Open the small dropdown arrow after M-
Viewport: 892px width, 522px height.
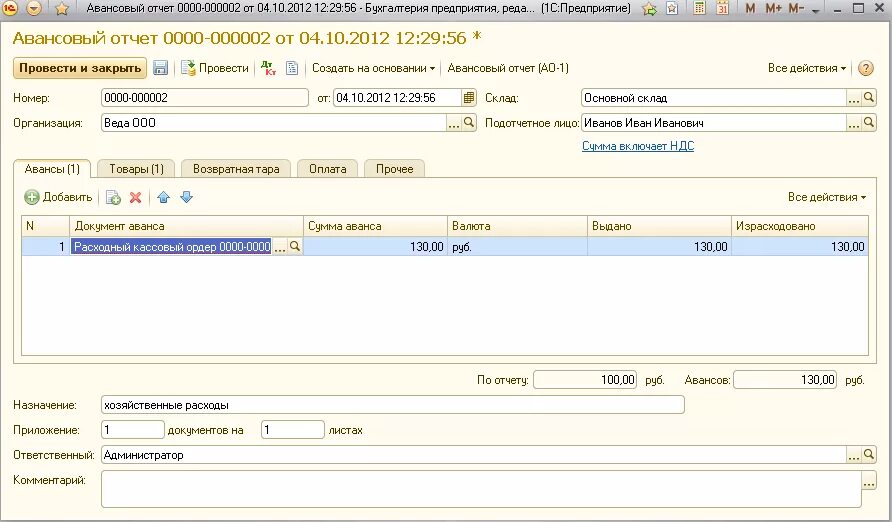click(x=815, y=11)
